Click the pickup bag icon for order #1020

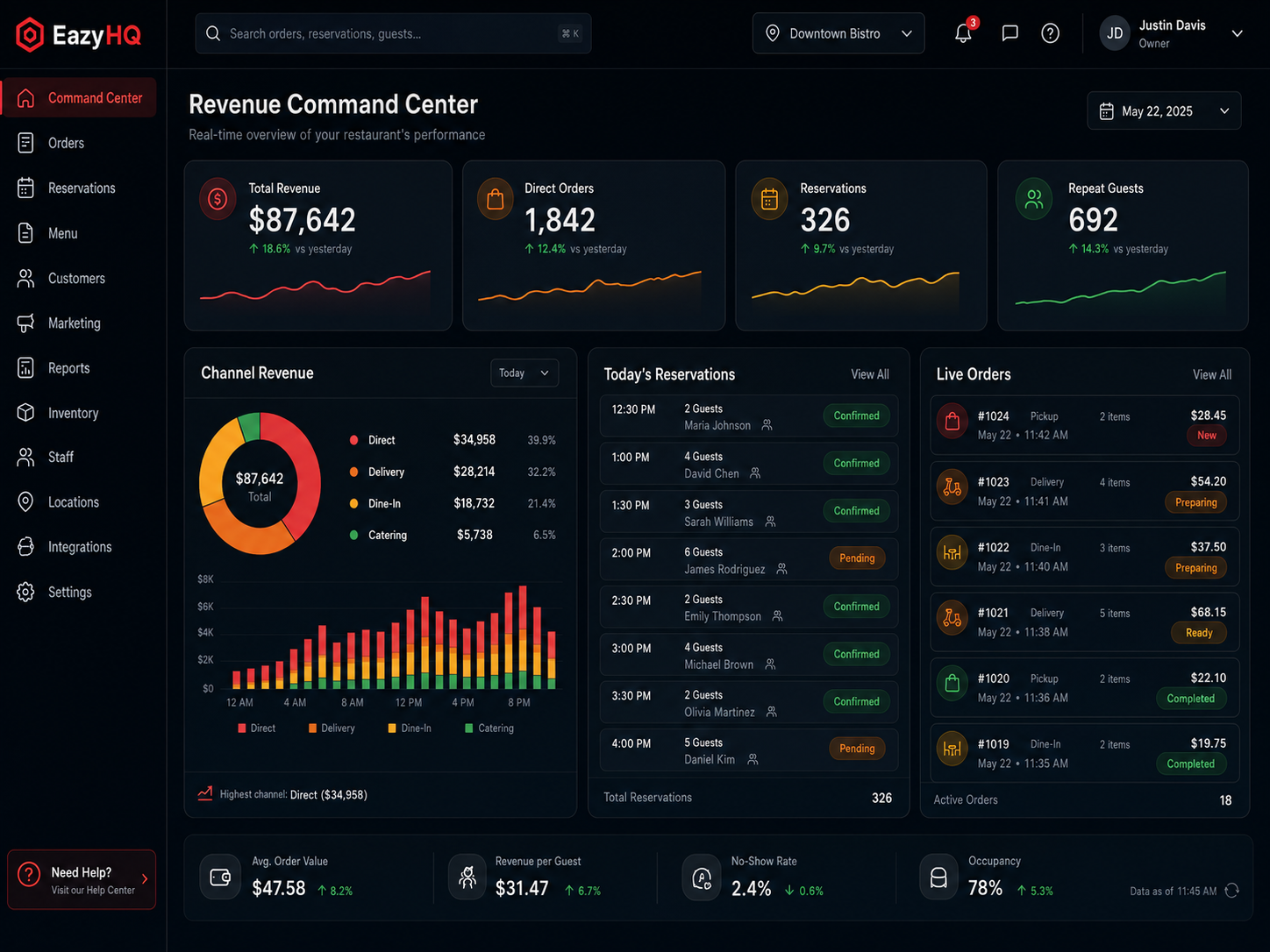click(952, 684)
